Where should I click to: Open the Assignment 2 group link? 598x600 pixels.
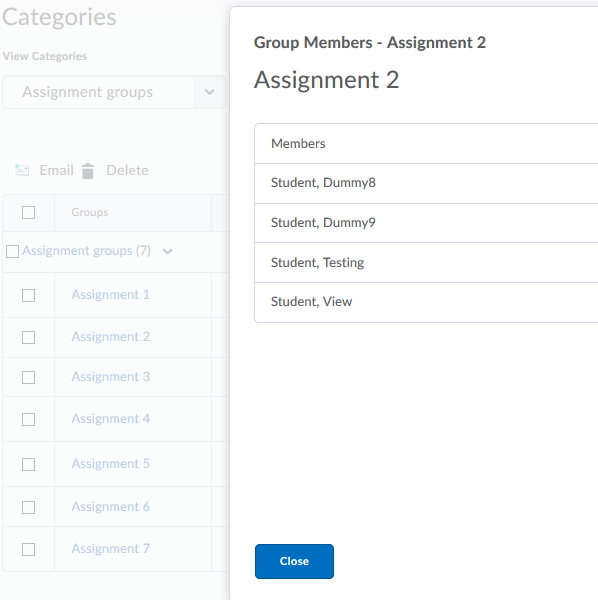click(x=111, y=337)
